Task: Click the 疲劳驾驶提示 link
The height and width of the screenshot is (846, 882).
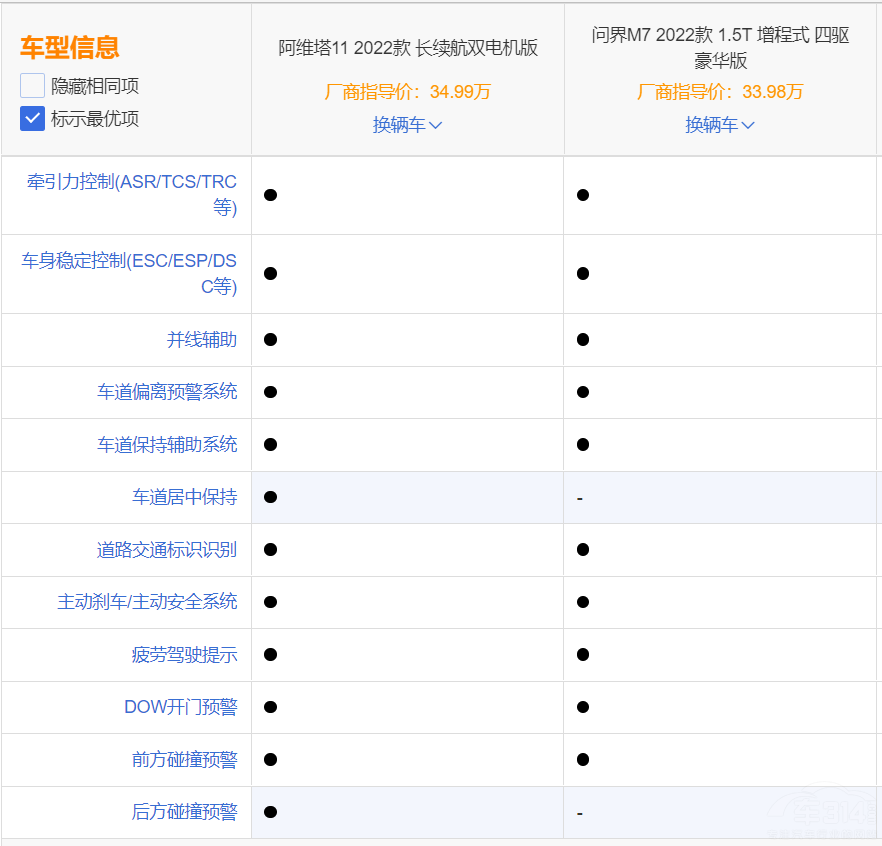Action: coord(195,654)
